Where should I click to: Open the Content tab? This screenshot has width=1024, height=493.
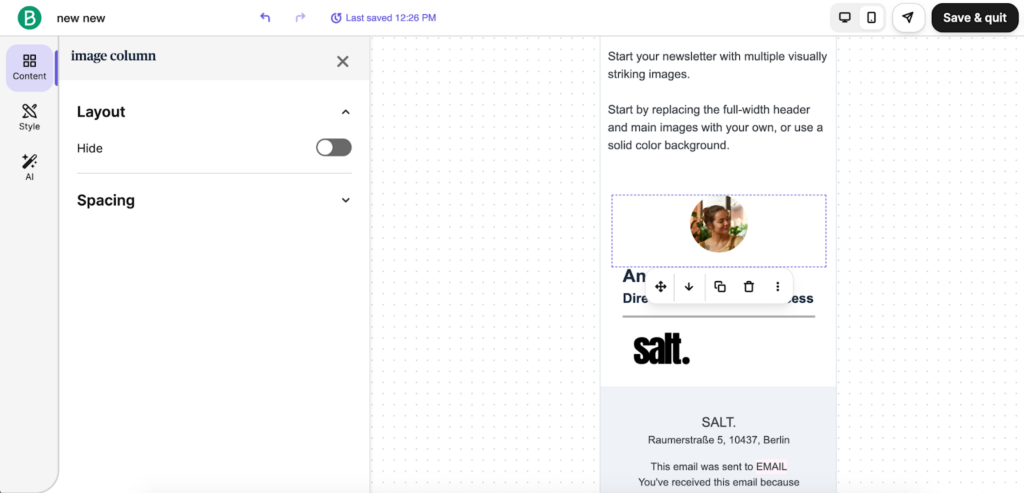click(29, 68)
